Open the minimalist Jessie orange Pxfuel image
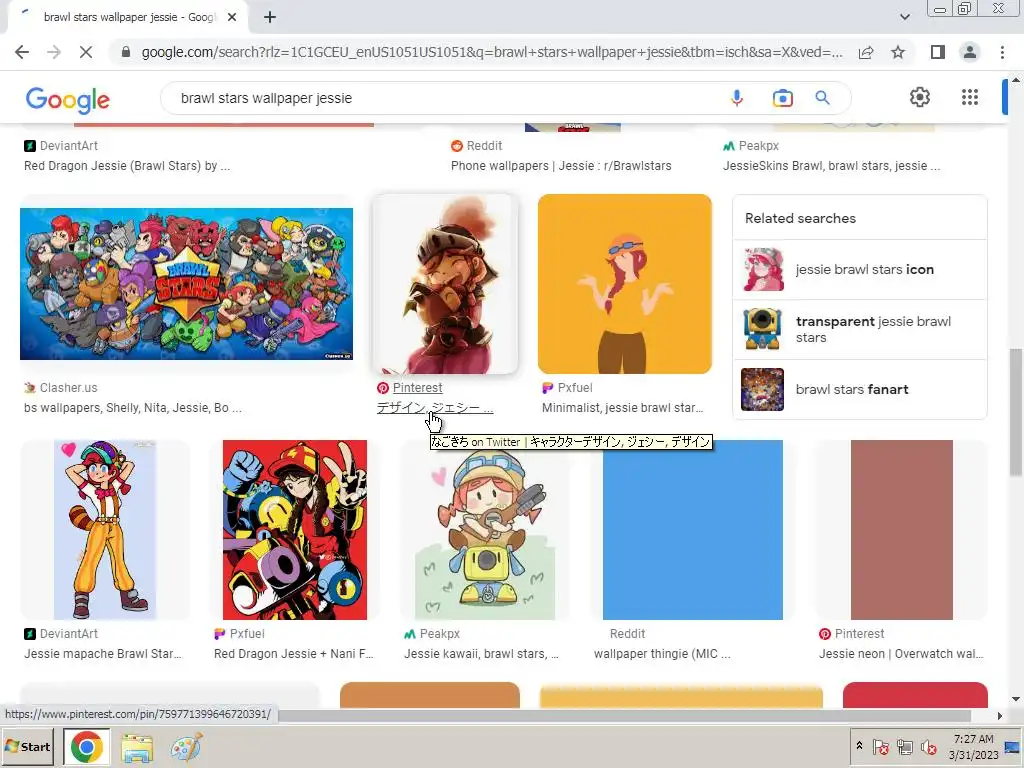The width and height of the screenshot is (1024, 768). coord(625,284)
